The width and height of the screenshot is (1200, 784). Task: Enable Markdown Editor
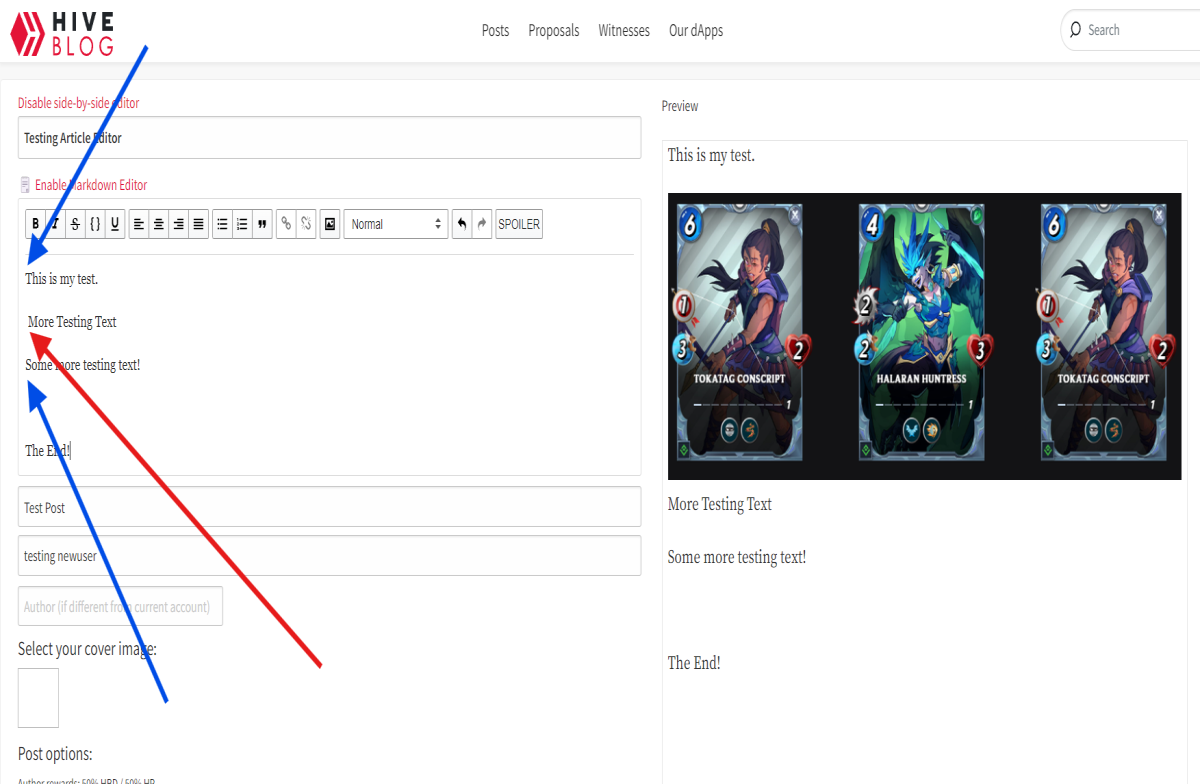pyautogui.click(x=91, y=185)
